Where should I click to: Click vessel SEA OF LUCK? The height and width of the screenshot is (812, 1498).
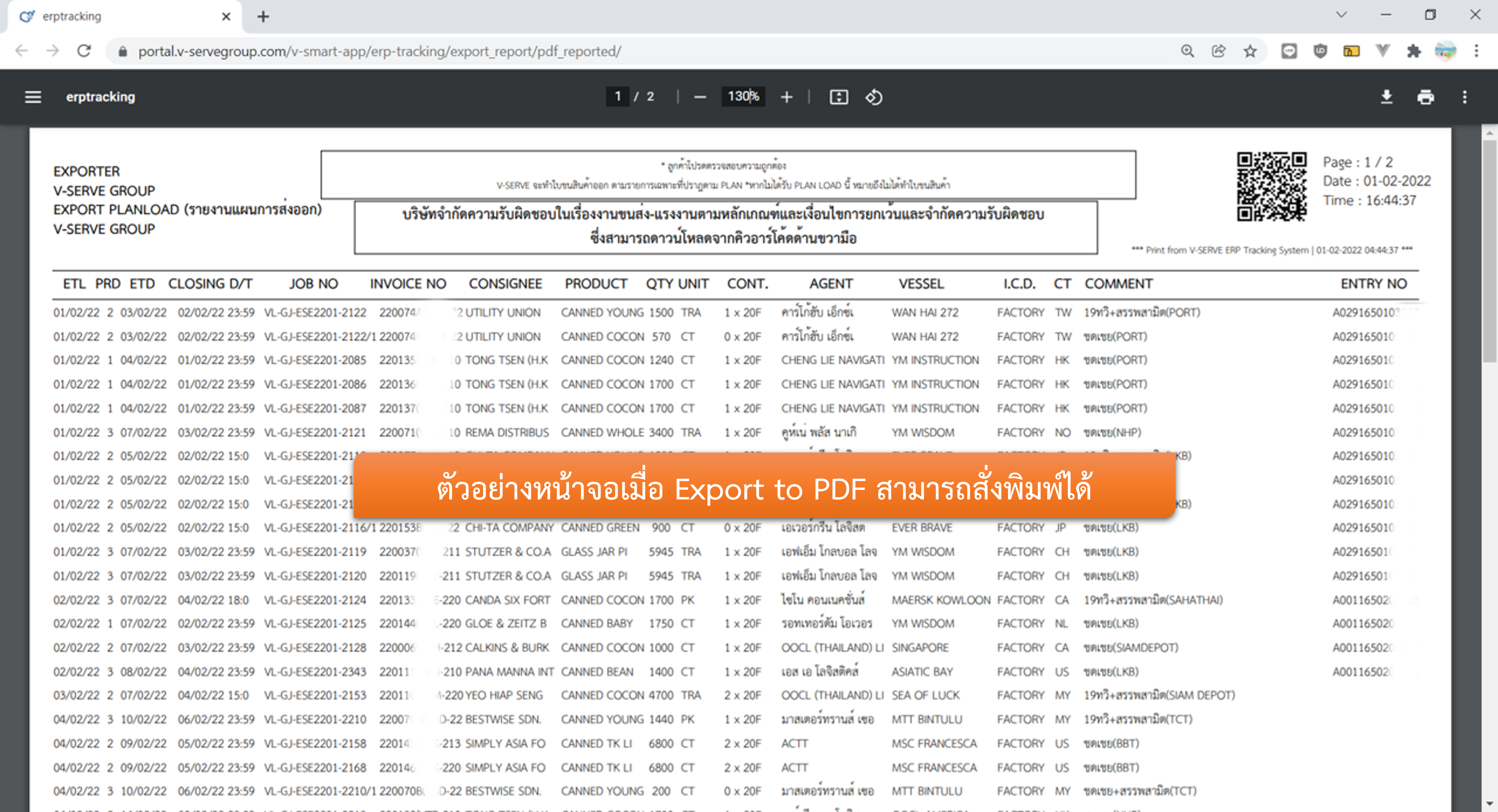point(926,695)
